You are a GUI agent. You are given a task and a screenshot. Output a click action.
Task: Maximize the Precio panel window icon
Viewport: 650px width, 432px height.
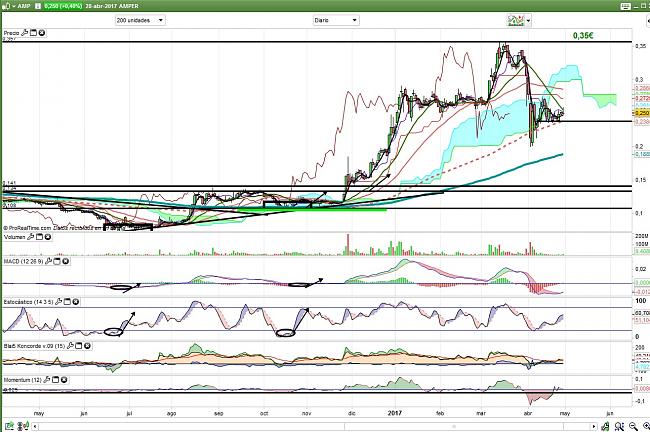point(34,33)
